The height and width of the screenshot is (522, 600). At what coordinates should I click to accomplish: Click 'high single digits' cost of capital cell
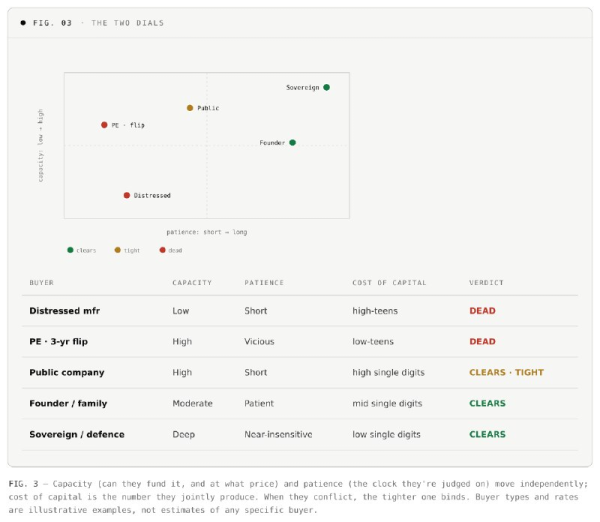click(388, 372)
